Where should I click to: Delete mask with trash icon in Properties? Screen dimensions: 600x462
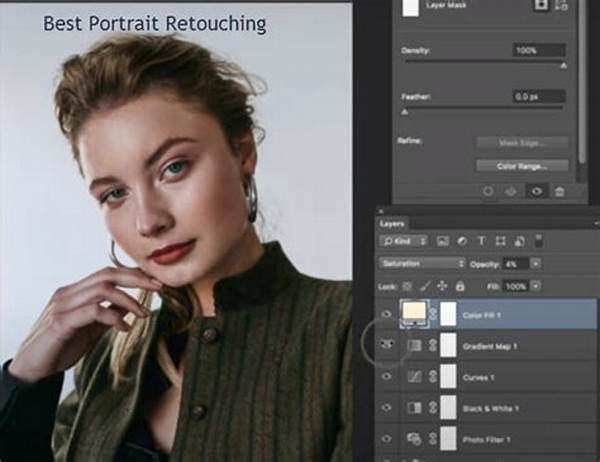559,191
